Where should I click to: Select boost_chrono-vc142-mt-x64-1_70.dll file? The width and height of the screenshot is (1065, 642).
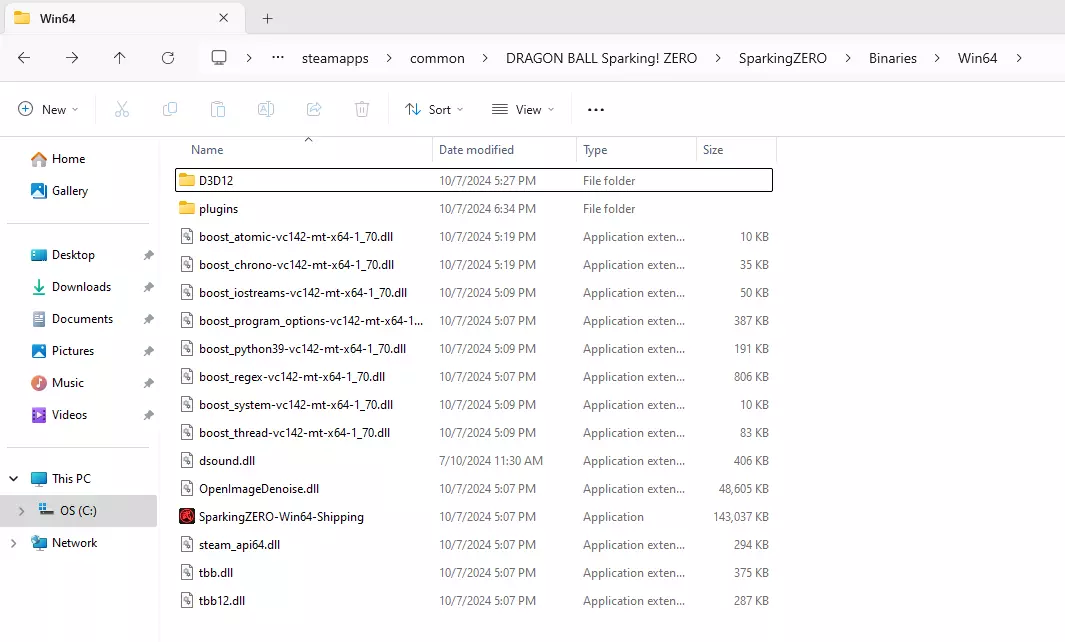(473, 264)
